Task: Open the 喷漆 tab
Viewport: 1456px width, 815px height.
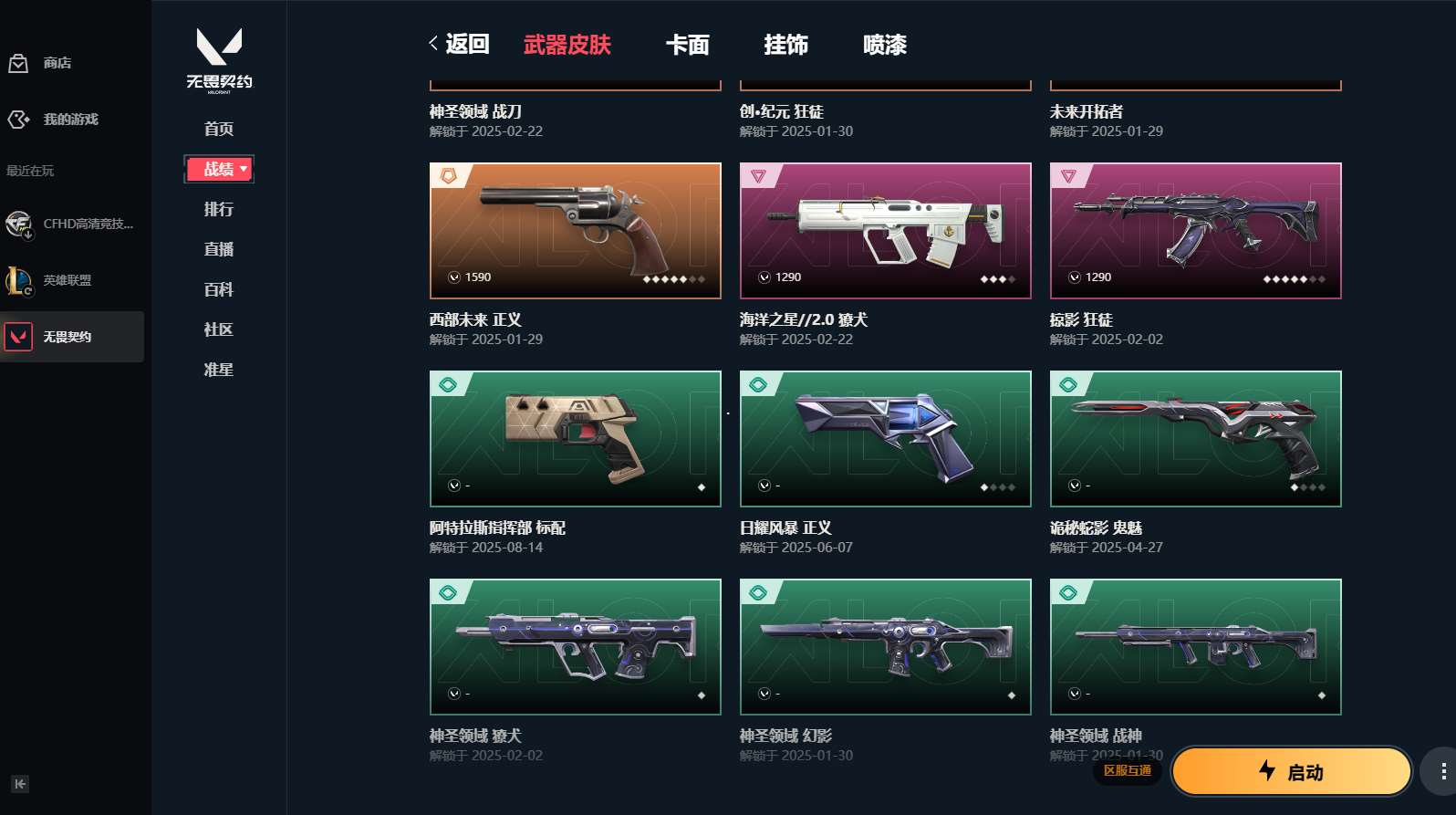Action: (884, 45)
